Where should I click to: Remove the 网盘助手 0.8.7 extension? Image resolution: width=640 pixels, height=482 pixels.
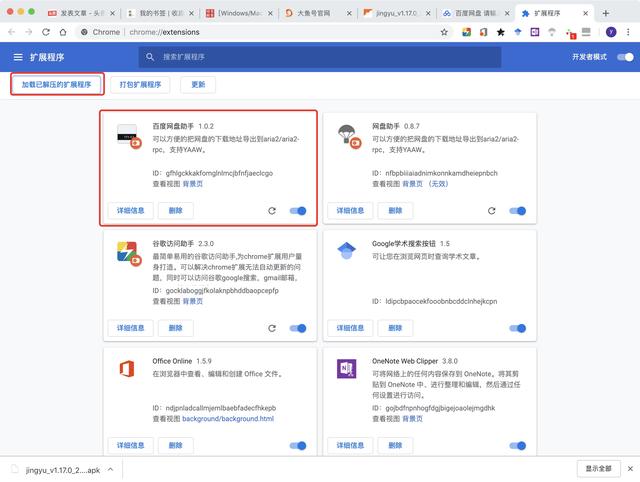point(395,211)
